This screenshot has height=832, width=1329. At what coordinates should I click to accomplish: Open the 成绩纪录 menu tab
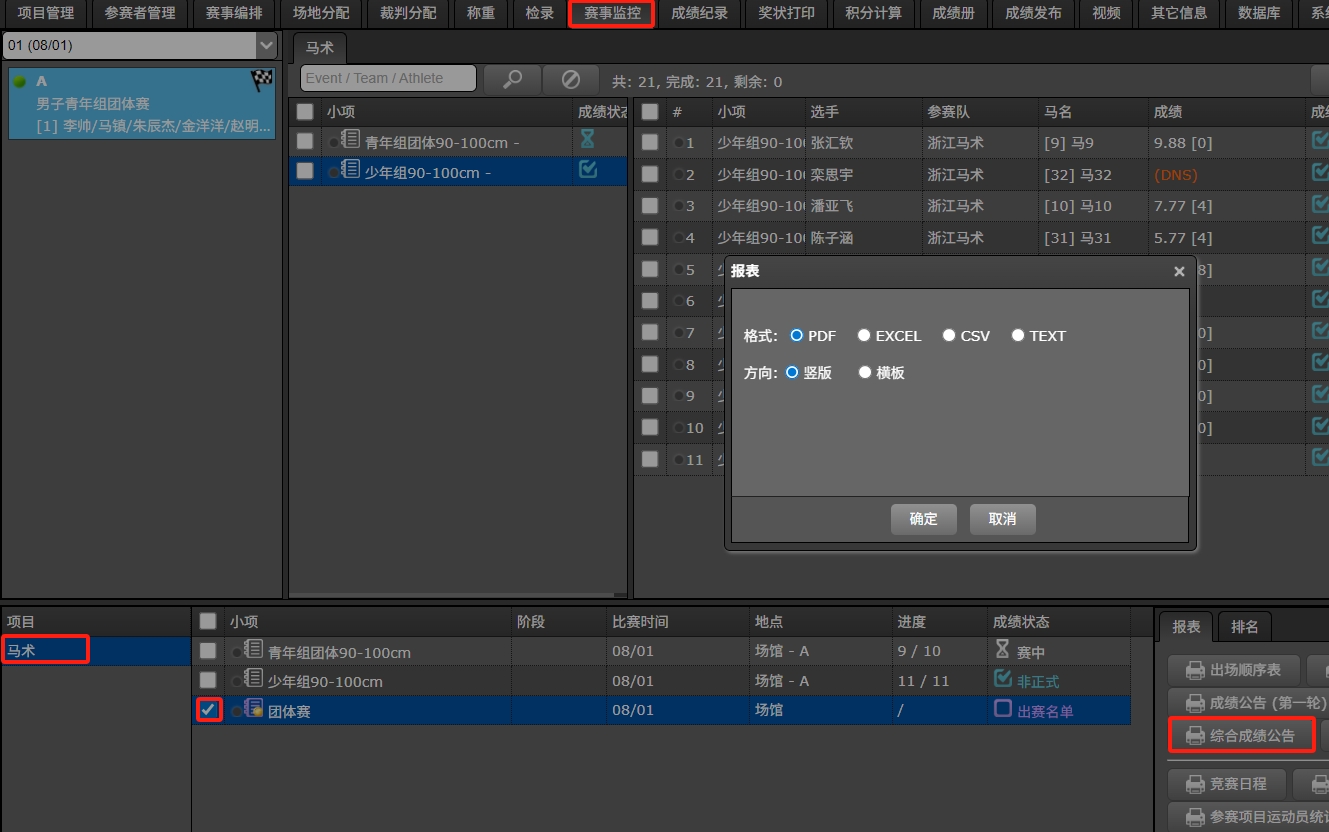699,13
